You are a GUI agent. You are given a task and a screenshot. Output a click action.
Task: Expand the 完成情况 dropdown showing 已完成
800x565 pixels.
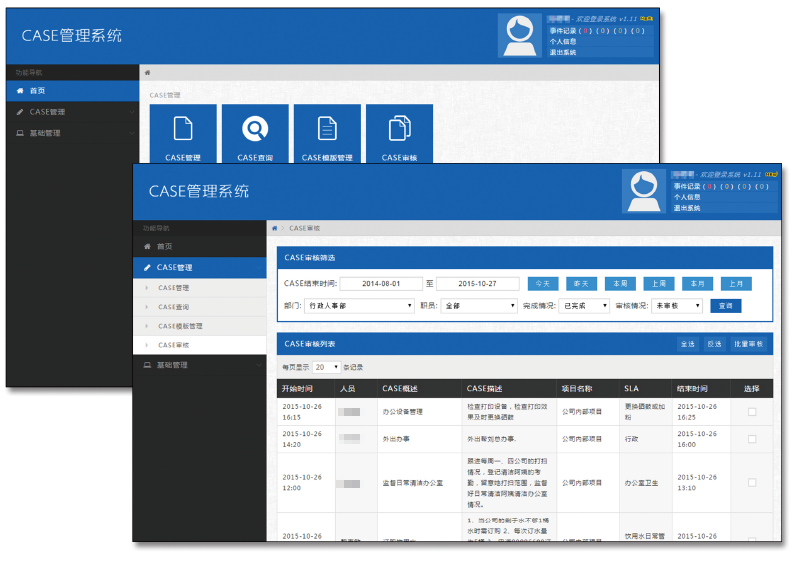(584, 306)
